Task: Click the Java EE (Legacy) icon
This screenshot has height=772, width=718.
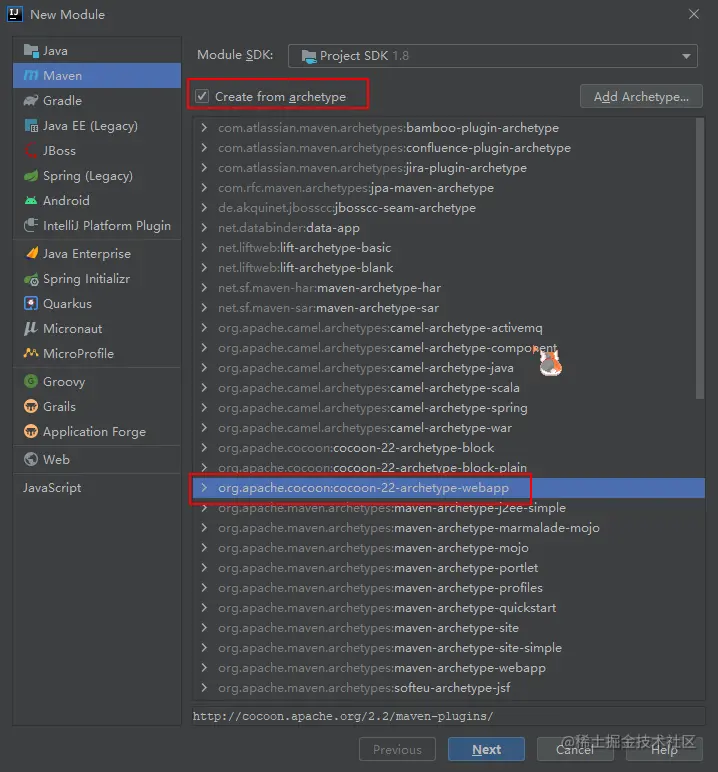Action: [31, 126]
